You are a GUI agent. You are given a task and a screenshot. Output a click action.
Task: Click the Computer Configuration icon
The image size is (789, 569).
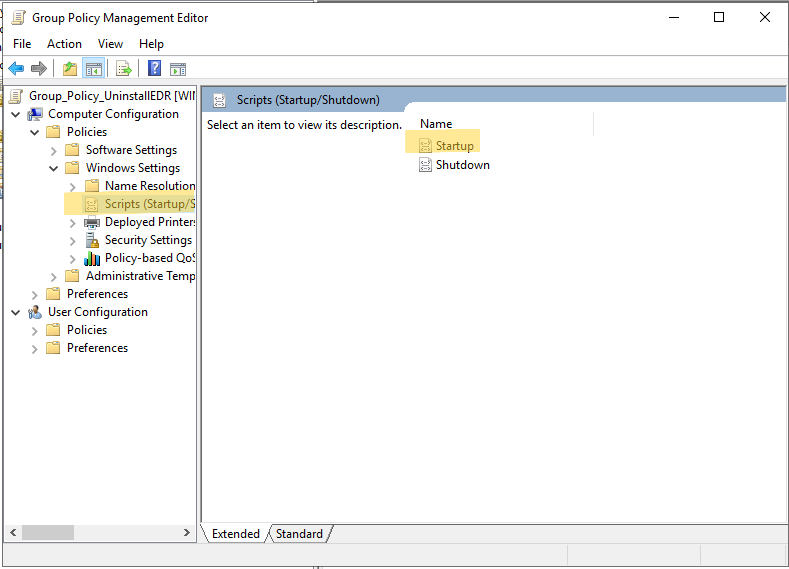pyautogui.click(x=35, y=114)
